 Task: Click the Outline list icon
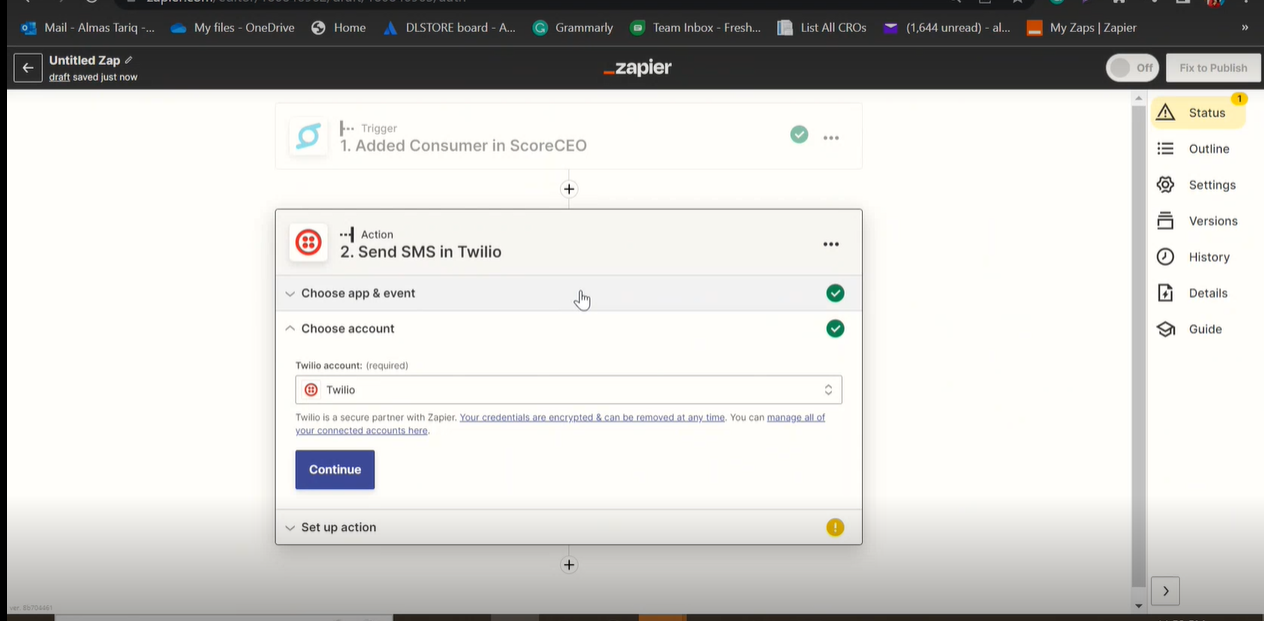coord(1165,149)
